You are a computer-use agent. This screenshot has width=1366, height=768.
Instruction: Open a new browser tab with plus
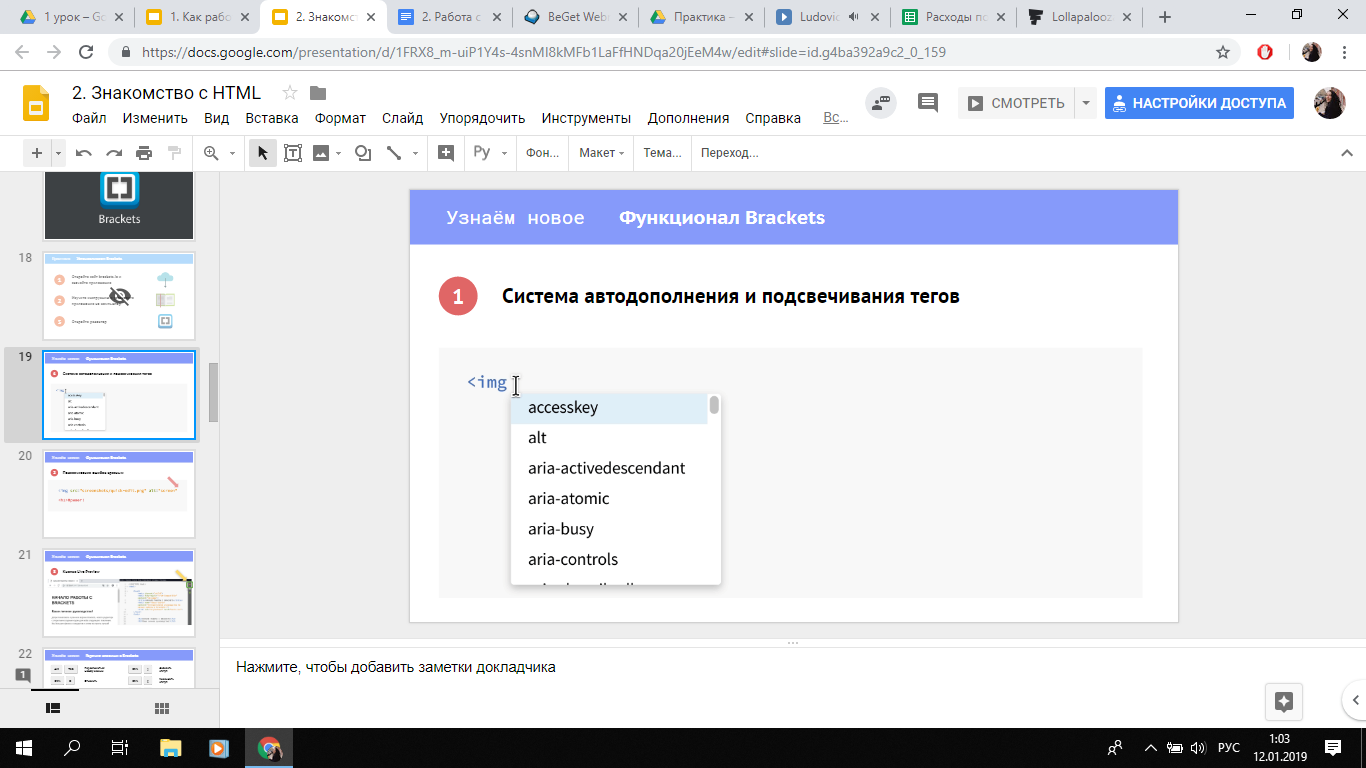point(1165,17)
